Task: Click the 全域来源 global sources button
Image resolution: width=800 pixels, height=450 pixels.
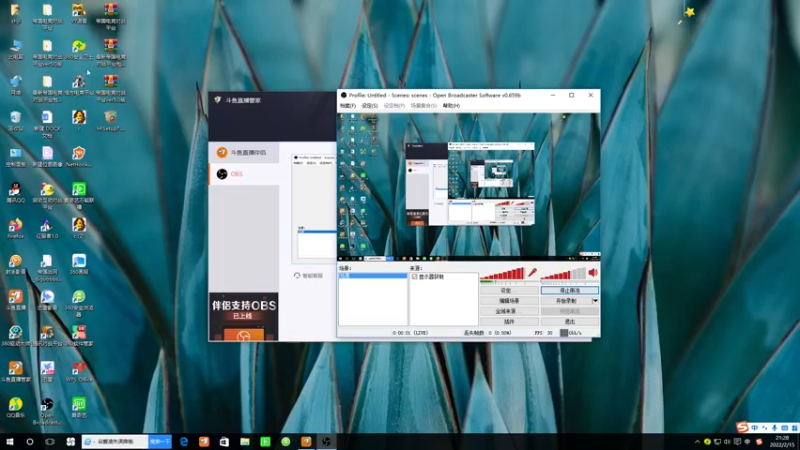Action: point(509,311)
